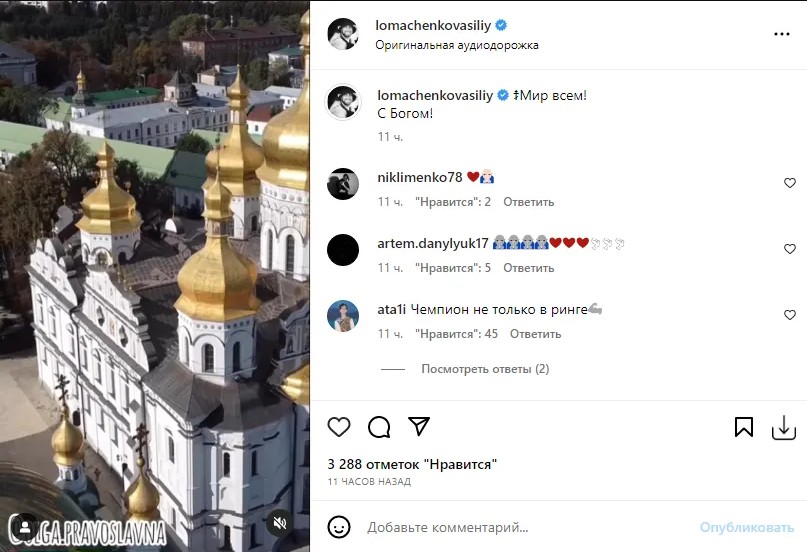Open "Оригинальная аудиодорожка" audio link
Screen dimensions: 807x552
click(x=457, y=45)
